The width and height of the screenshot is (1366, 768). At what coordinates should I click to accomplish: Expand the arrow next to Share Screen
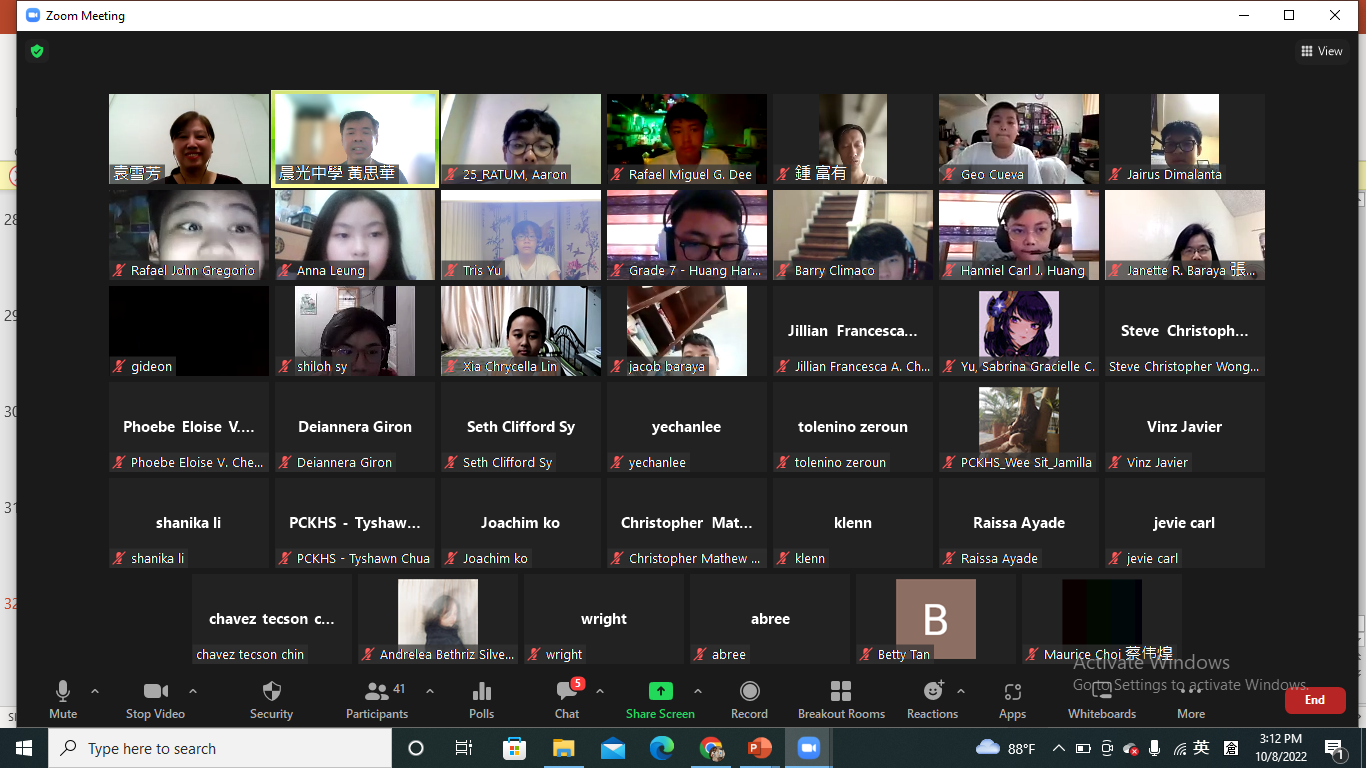click(x=698, y=691)
